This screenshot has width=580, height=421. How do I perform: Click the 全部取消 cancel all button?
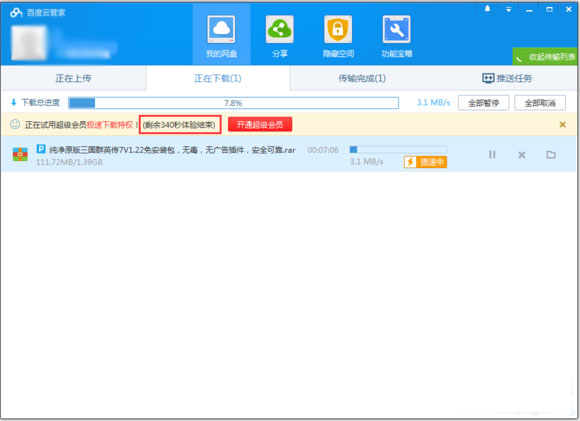[540, 103]
